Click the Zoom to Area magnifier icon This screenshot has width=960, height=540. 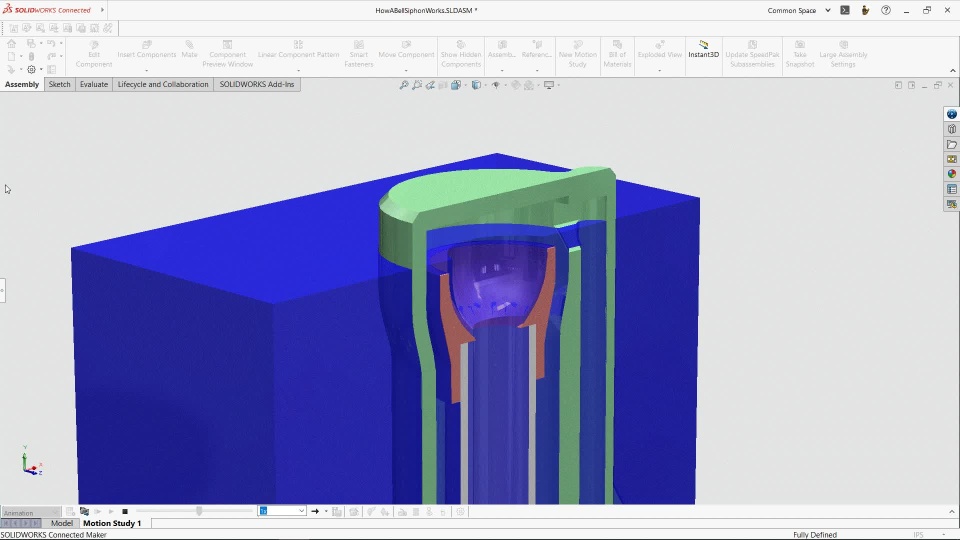pos(417,85)
